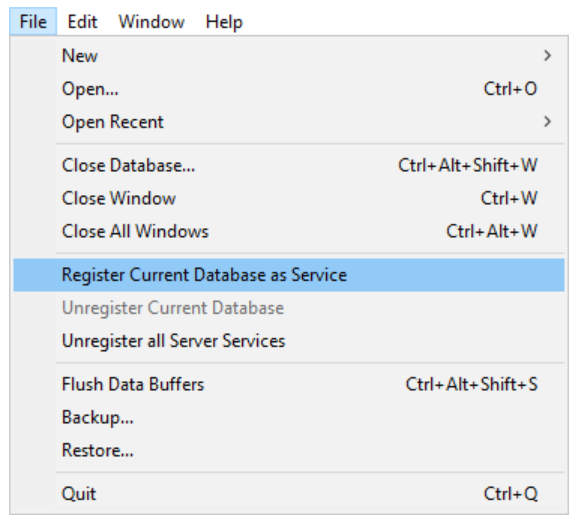Choose Quit to exit application
Viewport: 580px width, 526px height.
289,494
